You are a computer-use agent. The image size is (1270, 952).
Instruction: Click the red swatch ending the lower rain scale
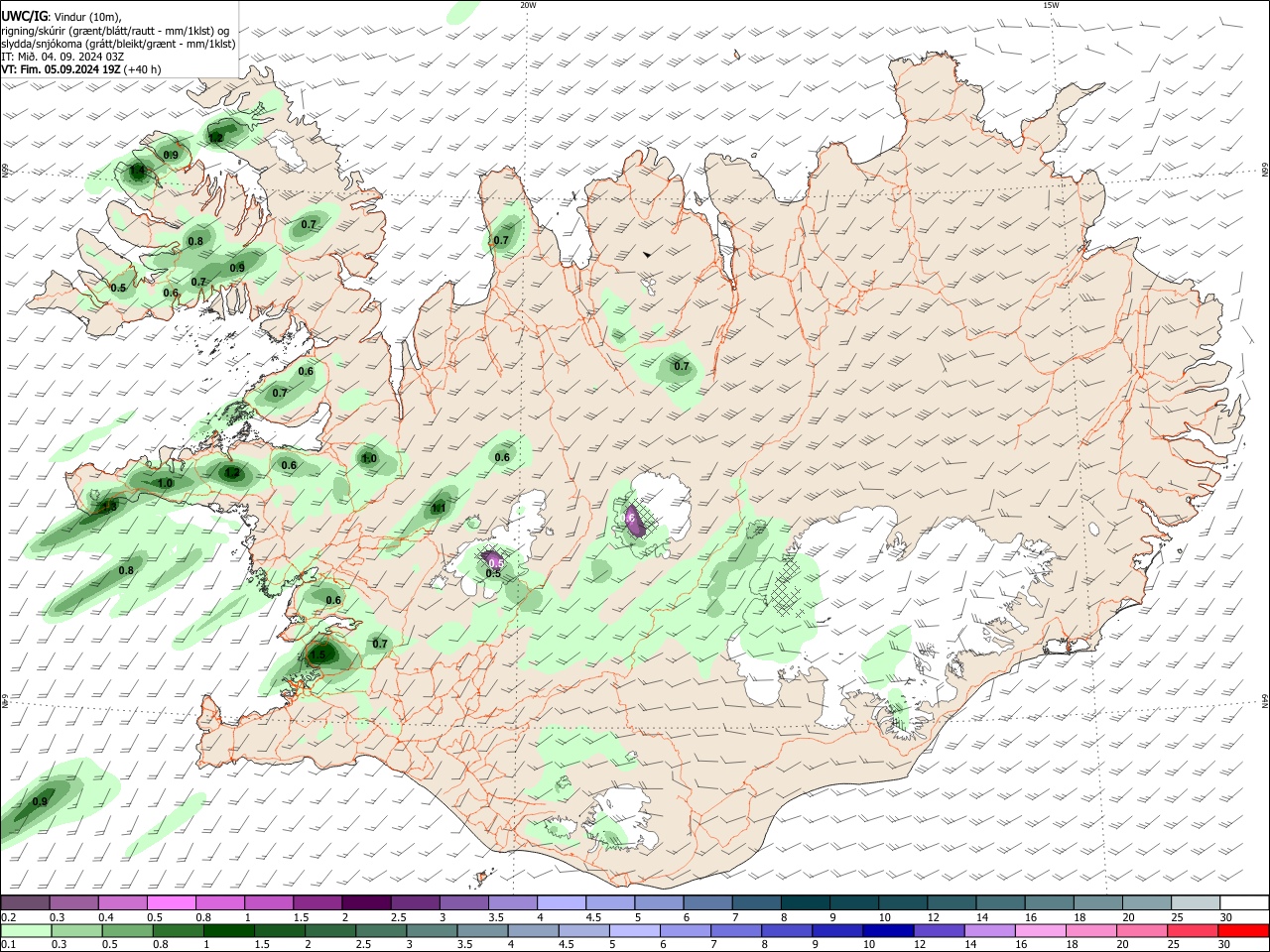pyautogui.click(x=1244, y=930)
